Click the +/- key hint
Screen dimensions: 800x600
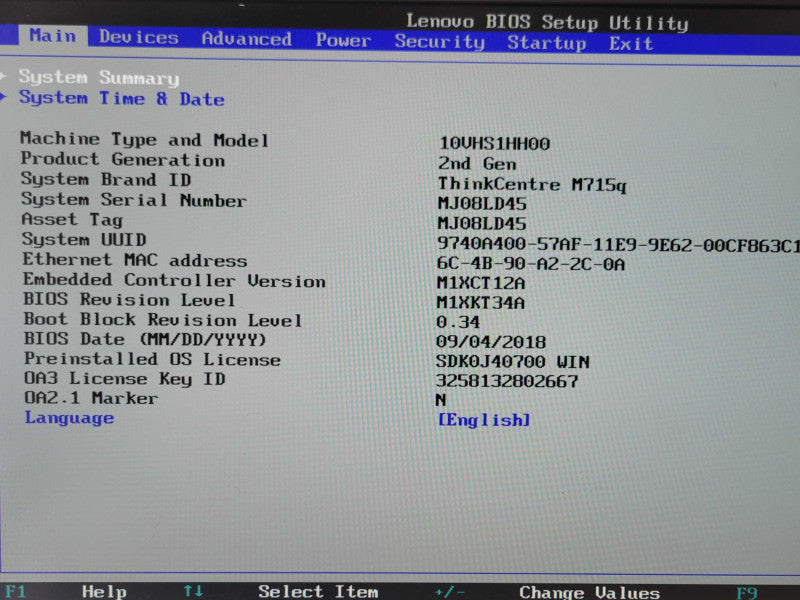click(x=449, y=592)
